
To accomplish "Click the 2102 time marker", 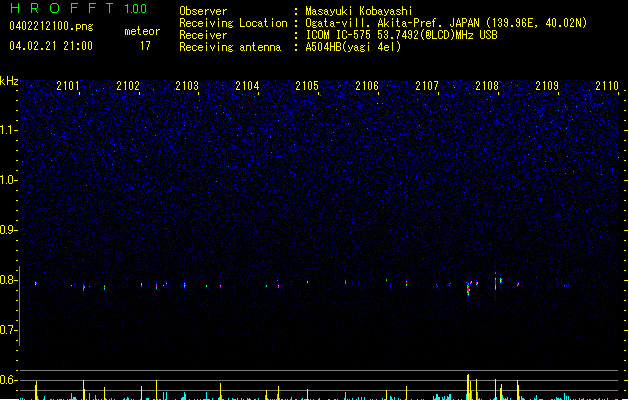I will 128,85.
